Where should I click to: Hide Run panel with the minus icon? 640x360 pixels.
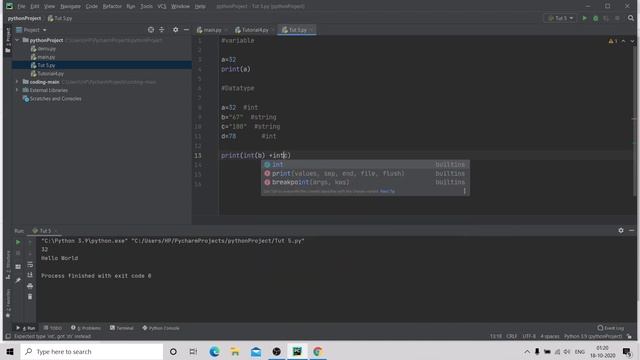631,231
